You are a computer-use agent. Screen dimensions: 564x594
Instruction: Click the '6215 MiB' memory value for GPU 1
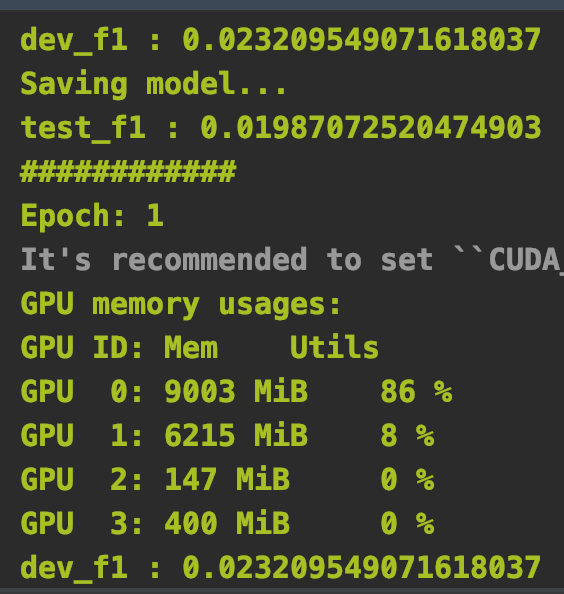click(236, 435)
